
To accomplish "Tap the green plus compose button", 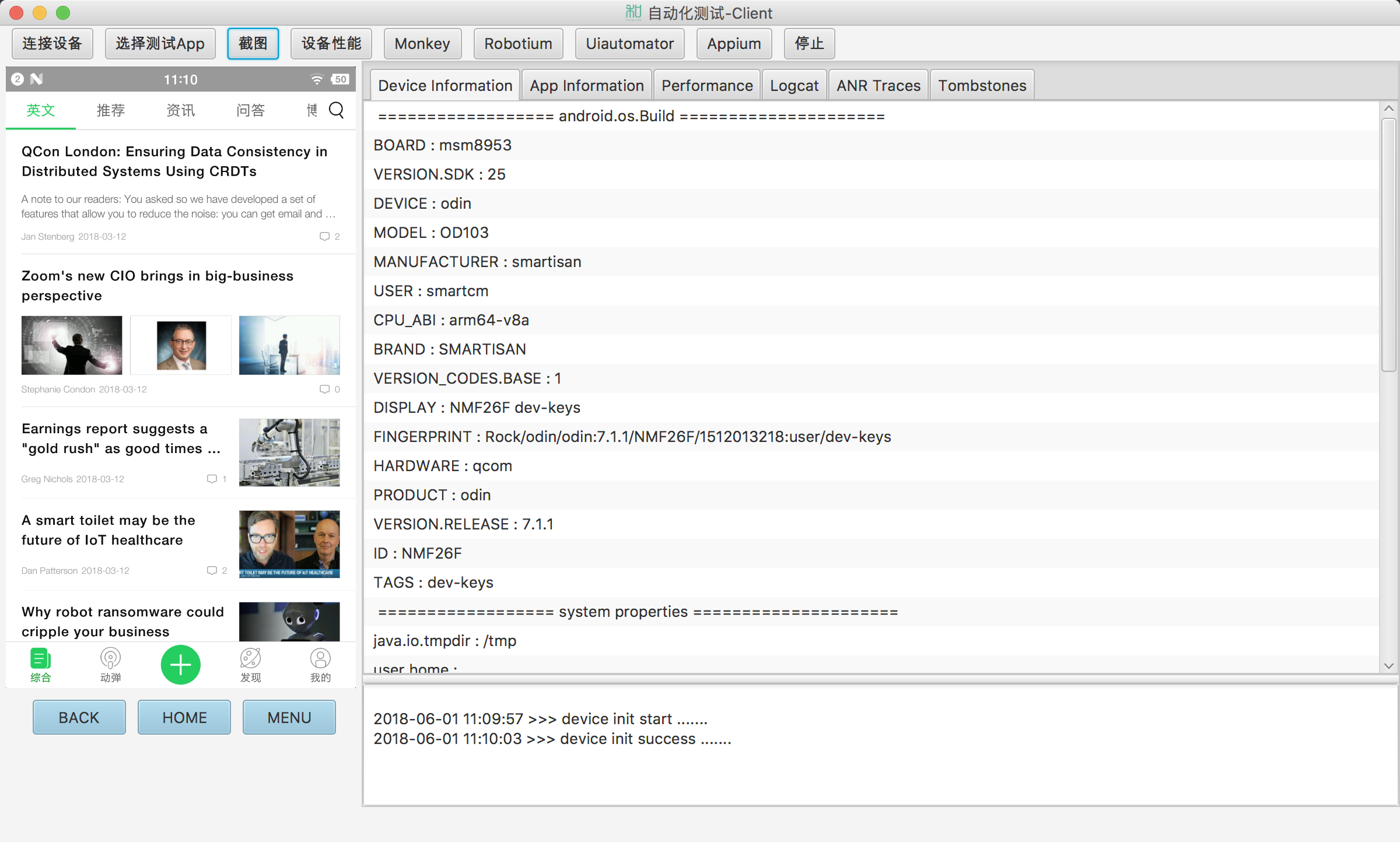I will (180, 665).
